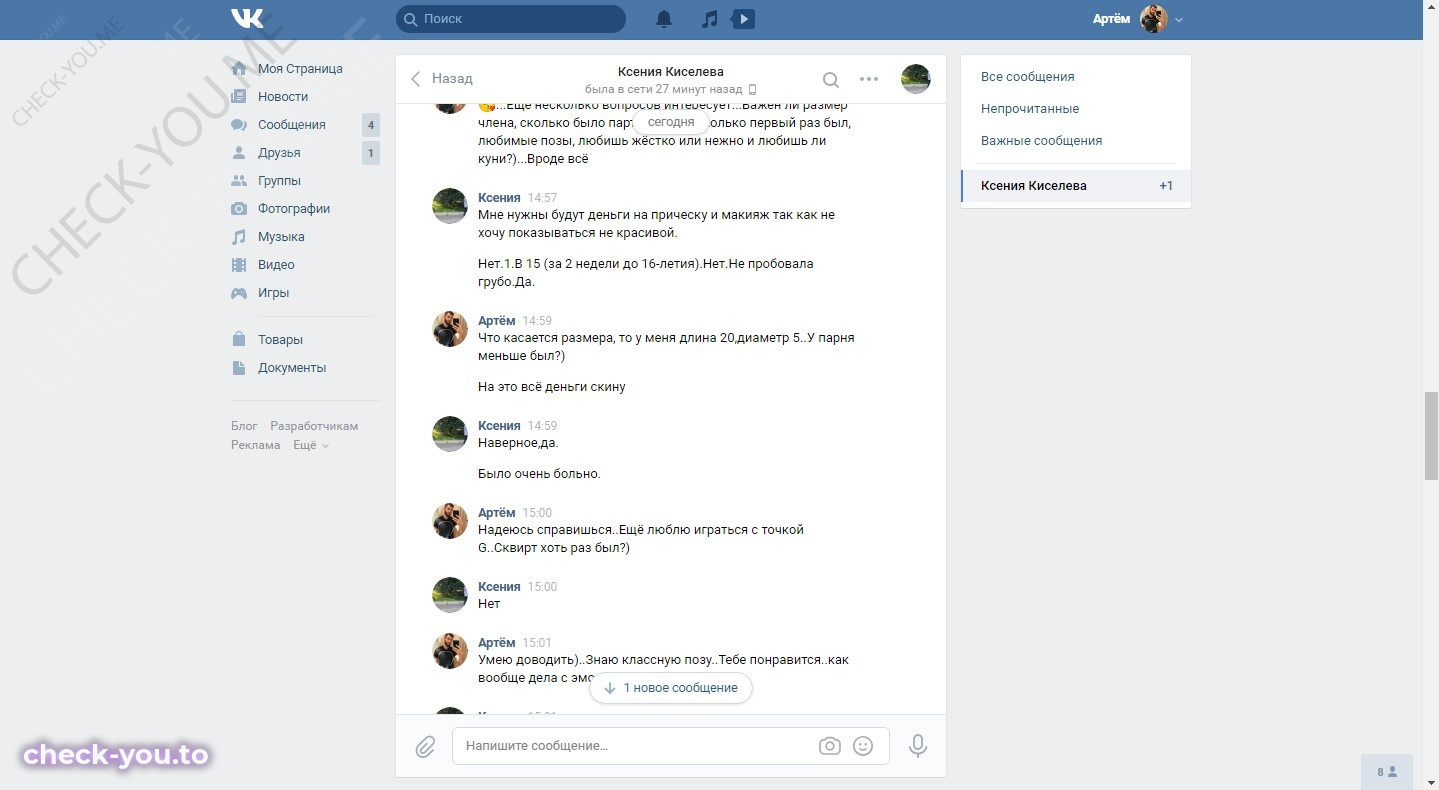Open the online friends widget showing 8
The height and width of the screenshot is (790, 1439).
tap(1387, 772)
